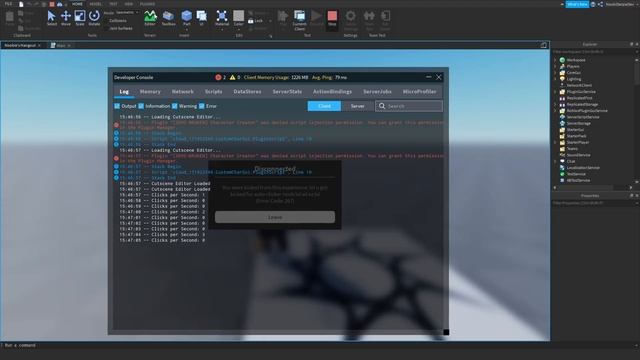Toggle the Warning log filter checkbox

click(175, 106)
